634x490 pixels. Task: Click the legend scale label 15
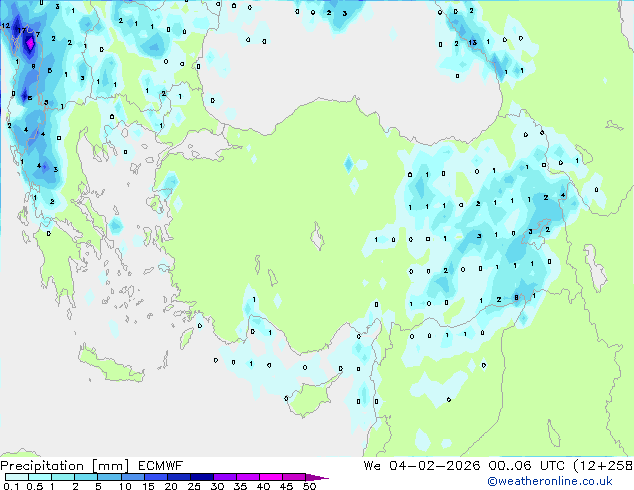pos(148,486)
